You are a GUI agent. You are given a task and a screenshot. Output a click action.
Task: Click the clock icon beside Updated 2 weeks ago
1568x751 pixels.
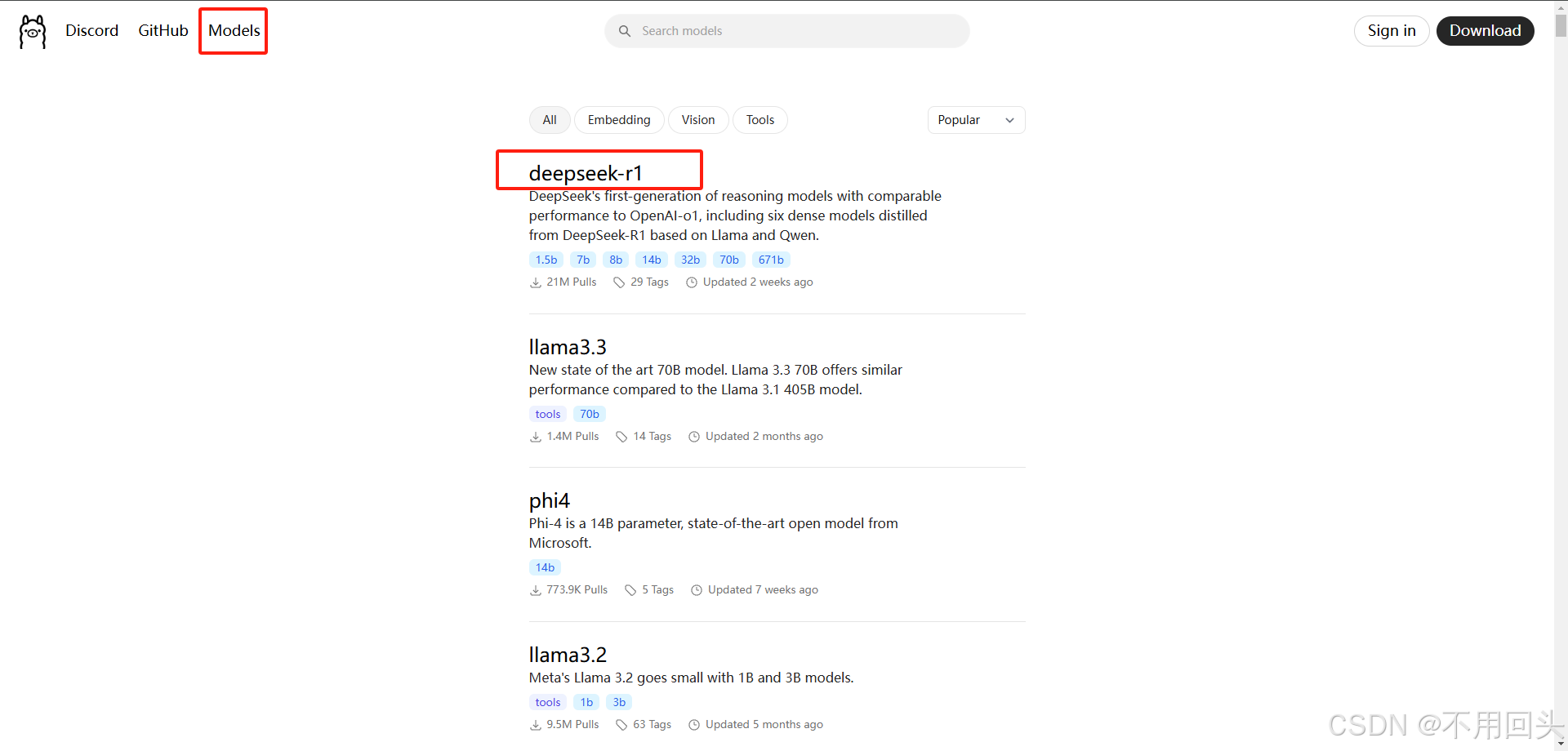pyautogui.click(x=692, y=282)
